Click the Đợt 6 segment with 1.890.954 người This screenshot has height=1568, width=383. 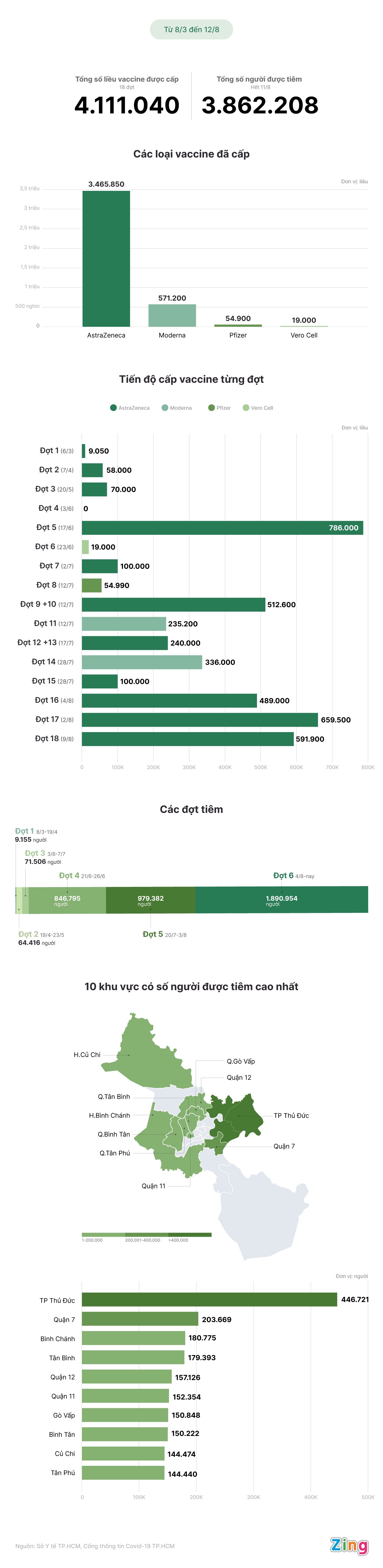point(281,900)
